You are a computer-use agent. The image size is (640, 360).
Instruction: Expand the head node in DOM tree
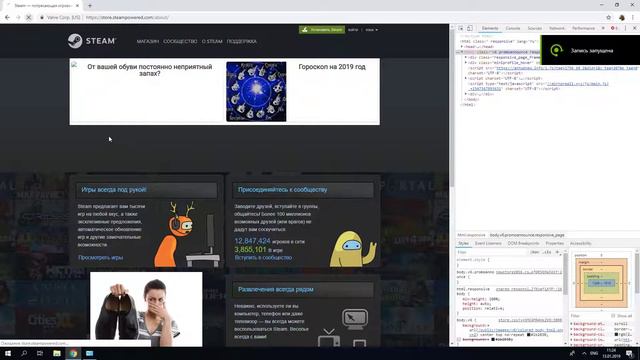click(462, 47)
